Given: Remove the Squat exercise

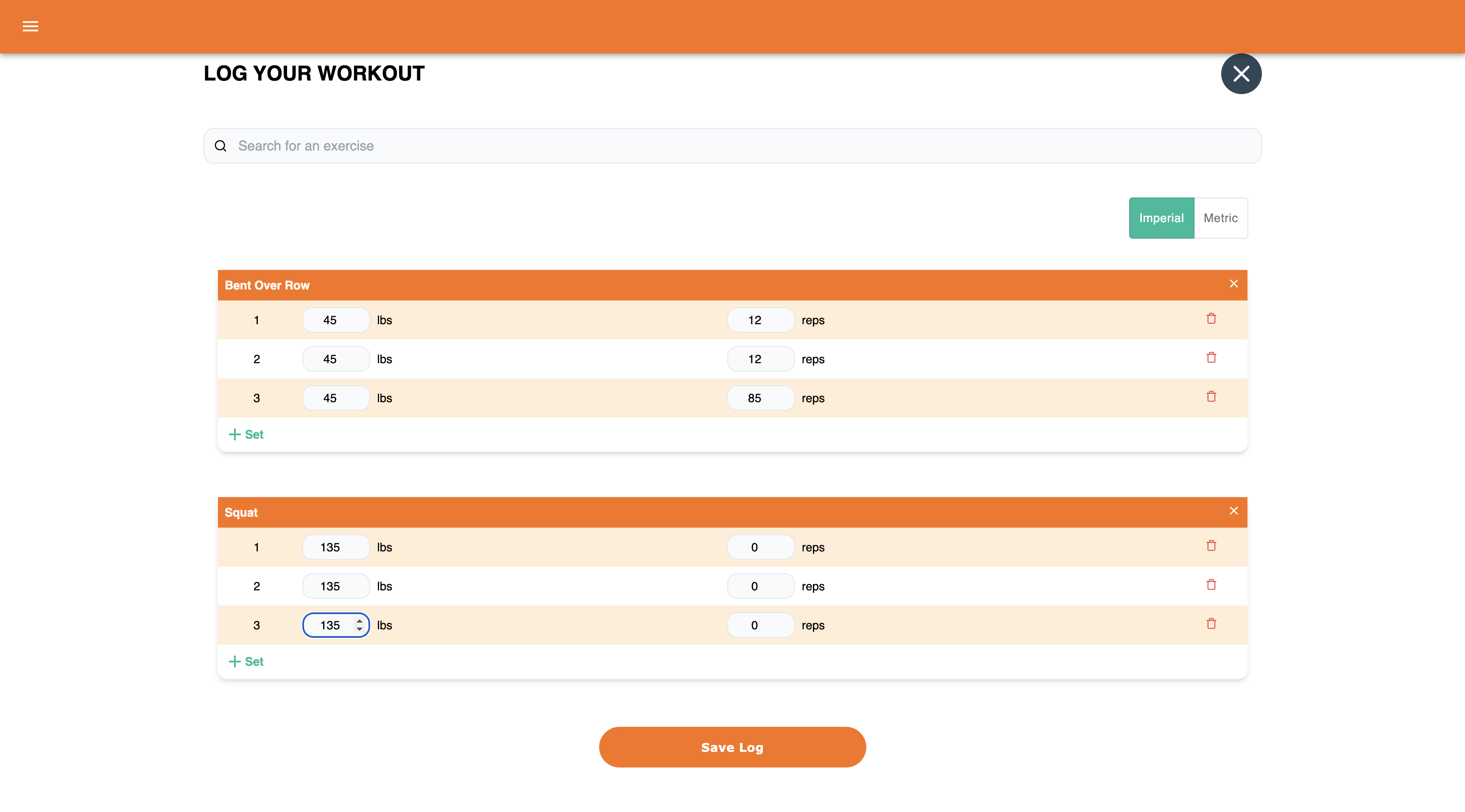Looking at the screenshot, I should 1233,511.
